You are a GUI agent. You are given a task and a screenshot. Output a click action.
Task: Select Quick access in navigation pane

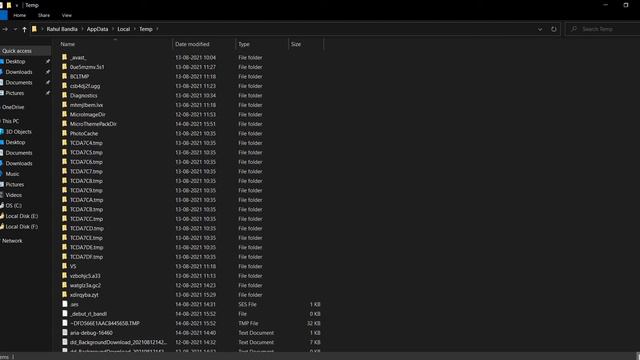(x=17, y=51)
